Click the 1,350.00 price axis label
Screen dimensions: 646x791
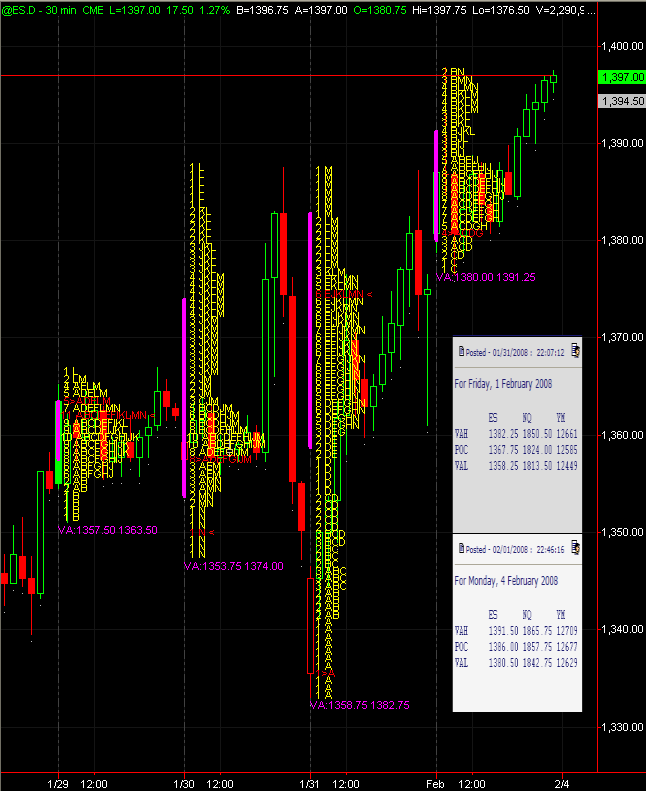[x=622, y=532]
